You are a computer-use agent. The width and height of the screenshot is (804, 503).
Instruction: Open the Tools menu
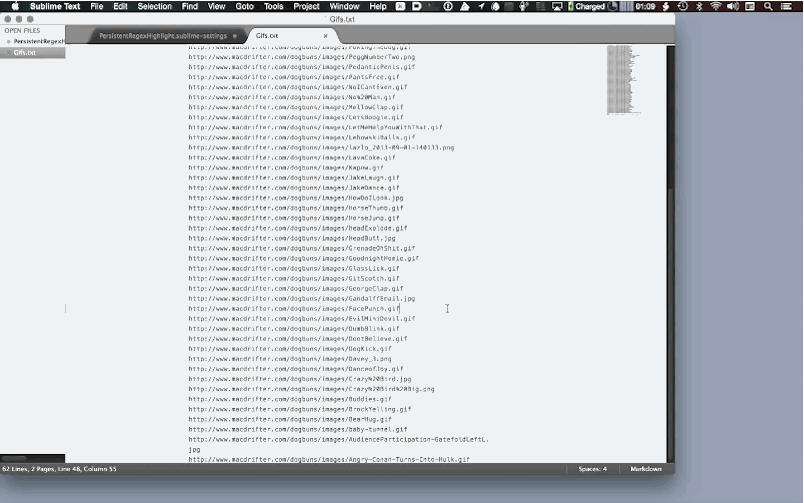273,6
